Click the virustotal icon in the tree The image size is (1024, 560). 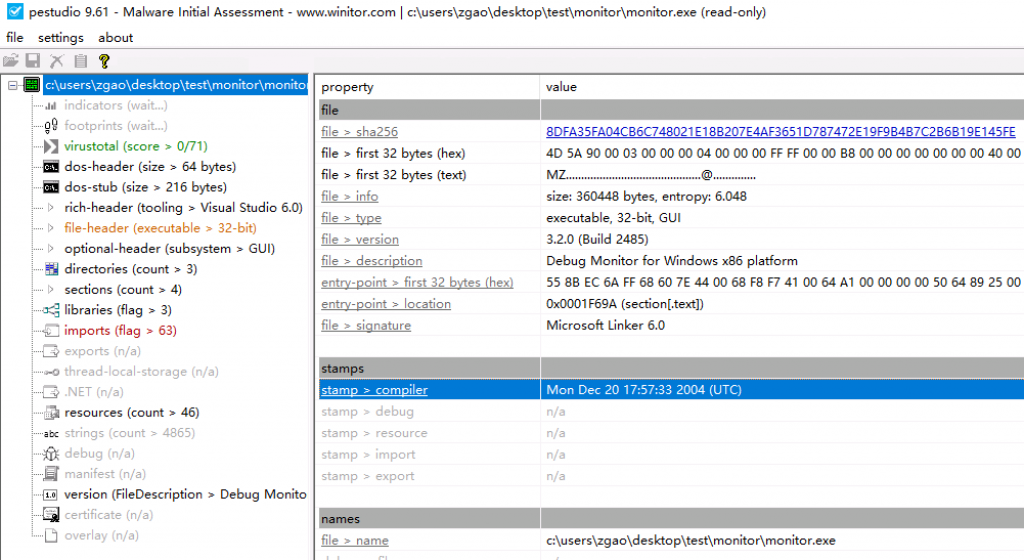52,146
